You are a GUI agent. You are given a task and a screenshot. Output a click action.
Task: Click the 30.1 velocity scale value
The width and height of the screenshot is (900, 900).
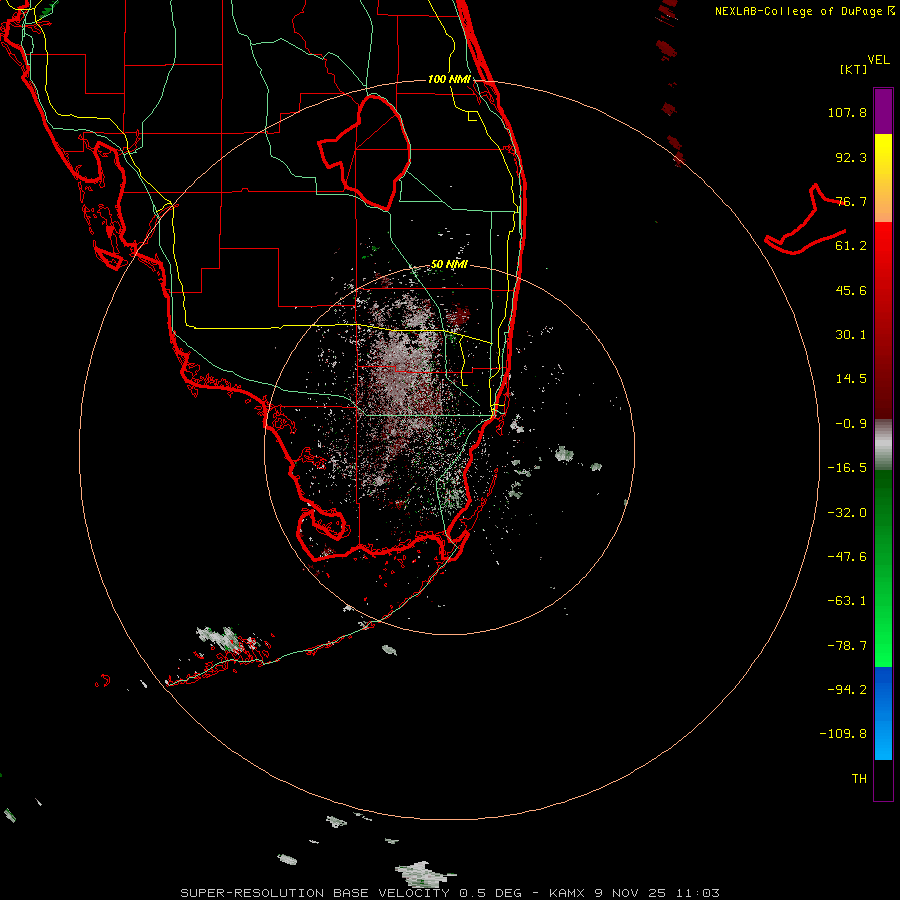coord(851,335)
